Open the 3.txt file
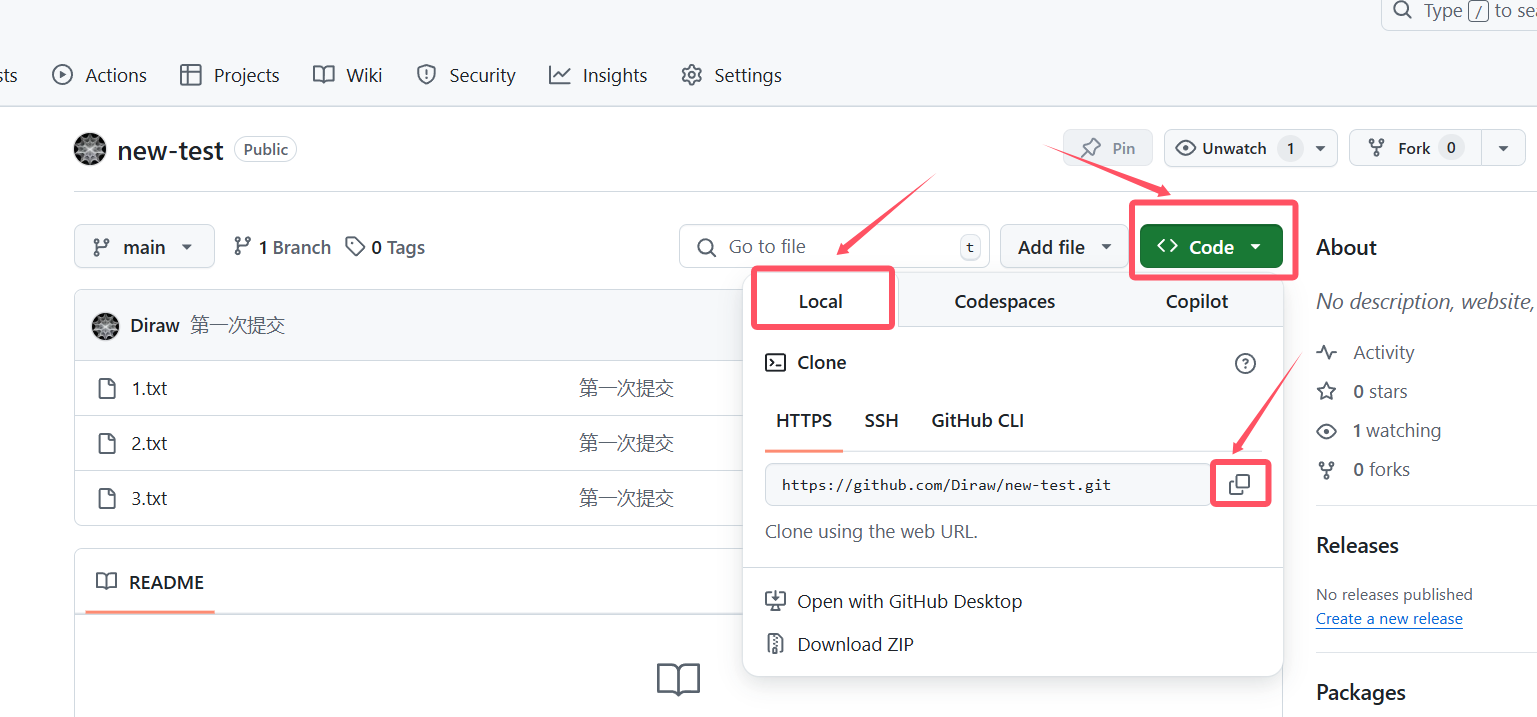 point(149,498)
